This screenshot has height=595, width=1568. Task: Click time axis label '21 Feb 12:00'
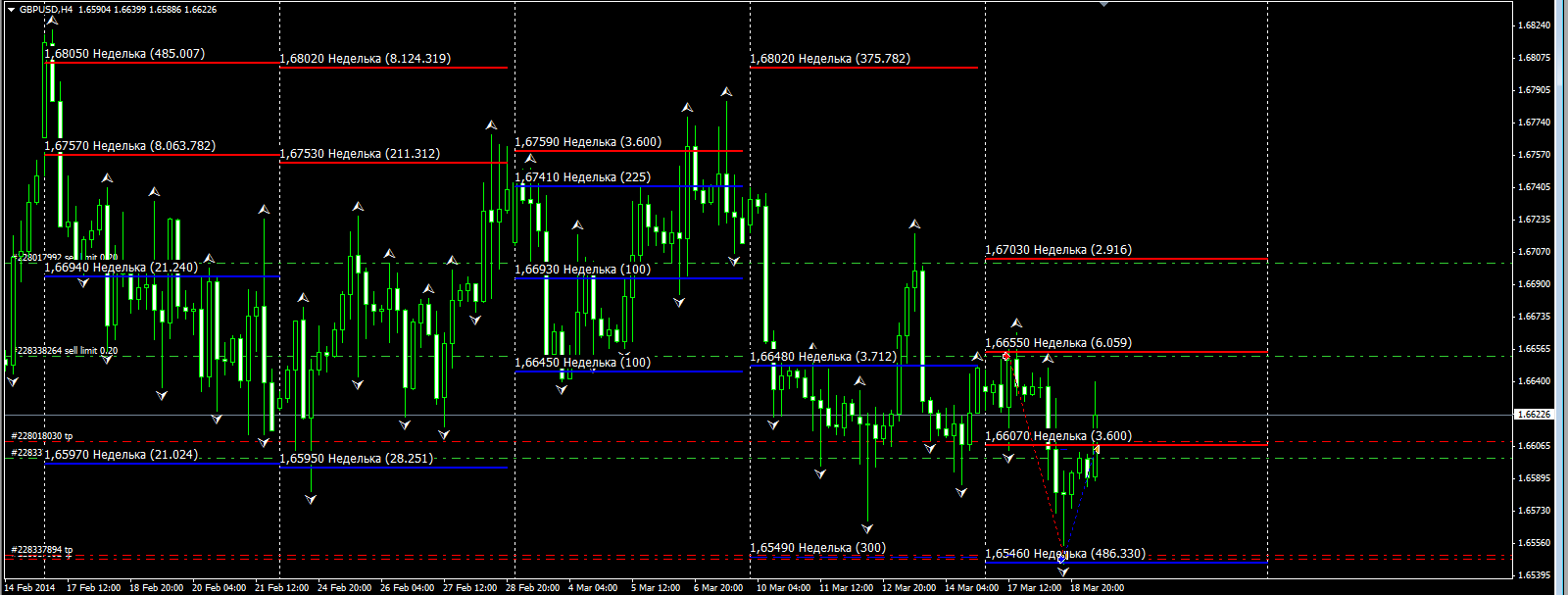click(282, 588)
